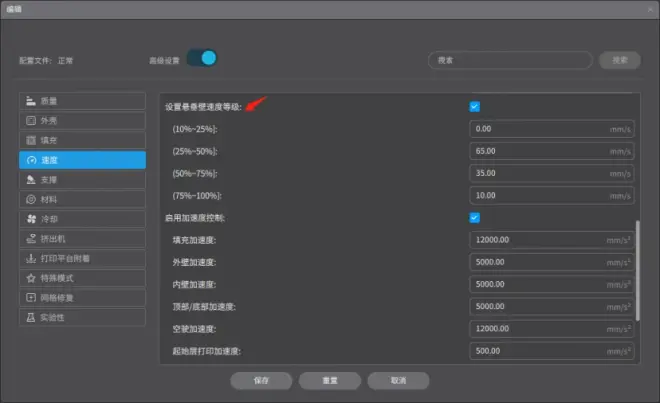The width and height of the screenshot is (660, 403).
Task: Open the 质量 (Quality) settings icon tab
Action: click(x=31, y=101)
